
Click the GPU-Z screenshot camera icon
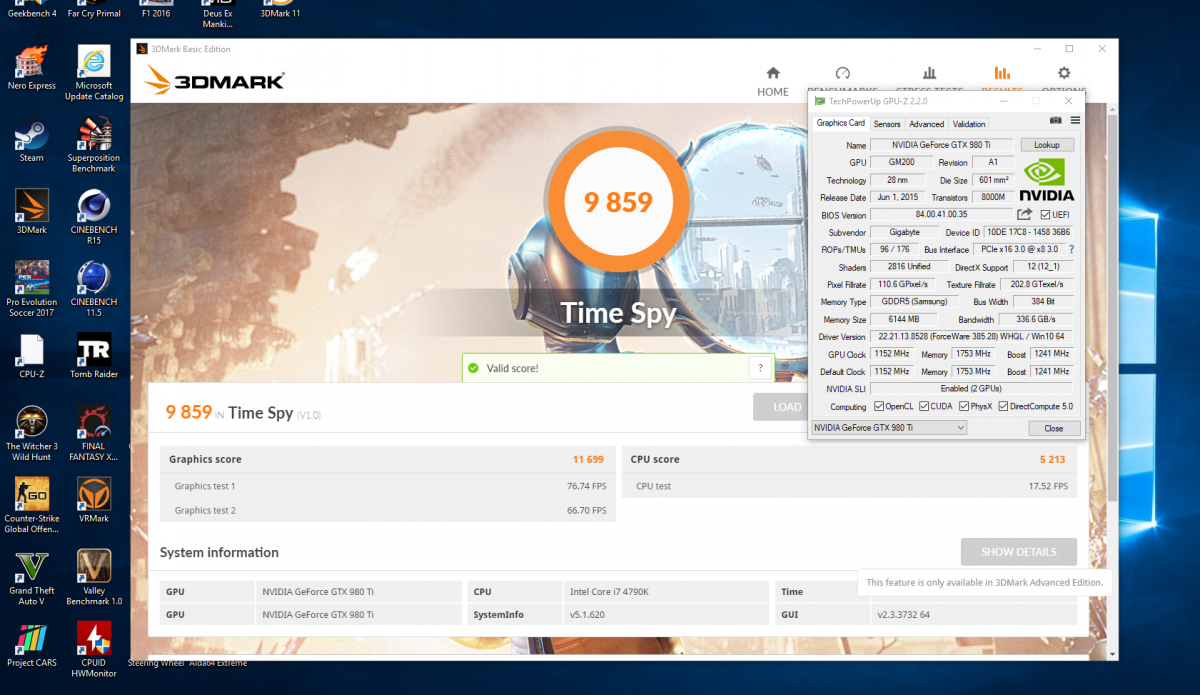click(x=1056, y=120)
